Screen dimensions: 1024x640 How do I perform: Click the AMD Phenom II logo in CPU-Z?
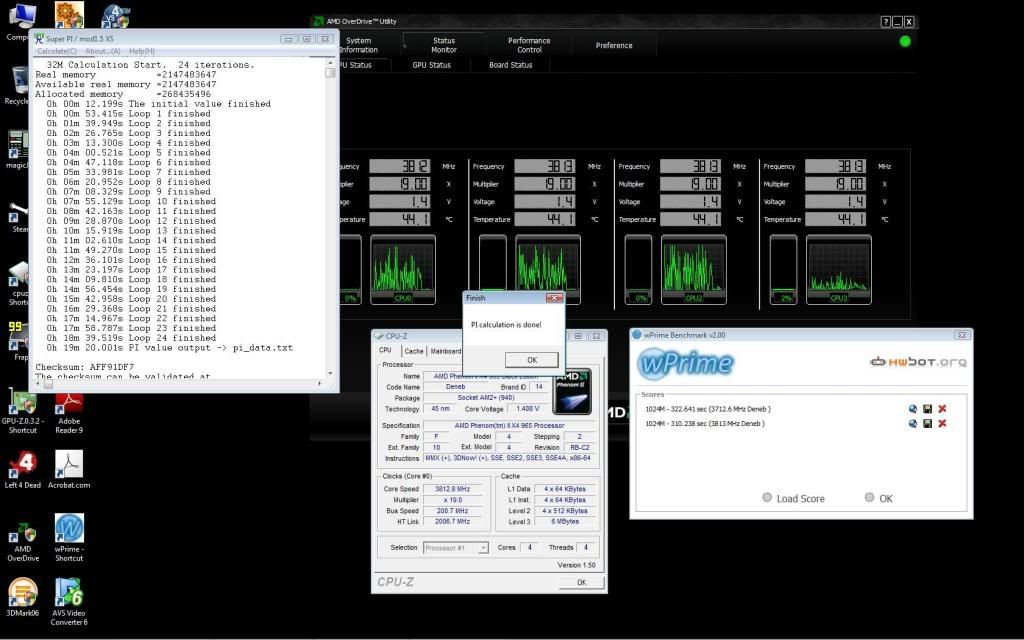pyautogui.click(x=572, y=392)
